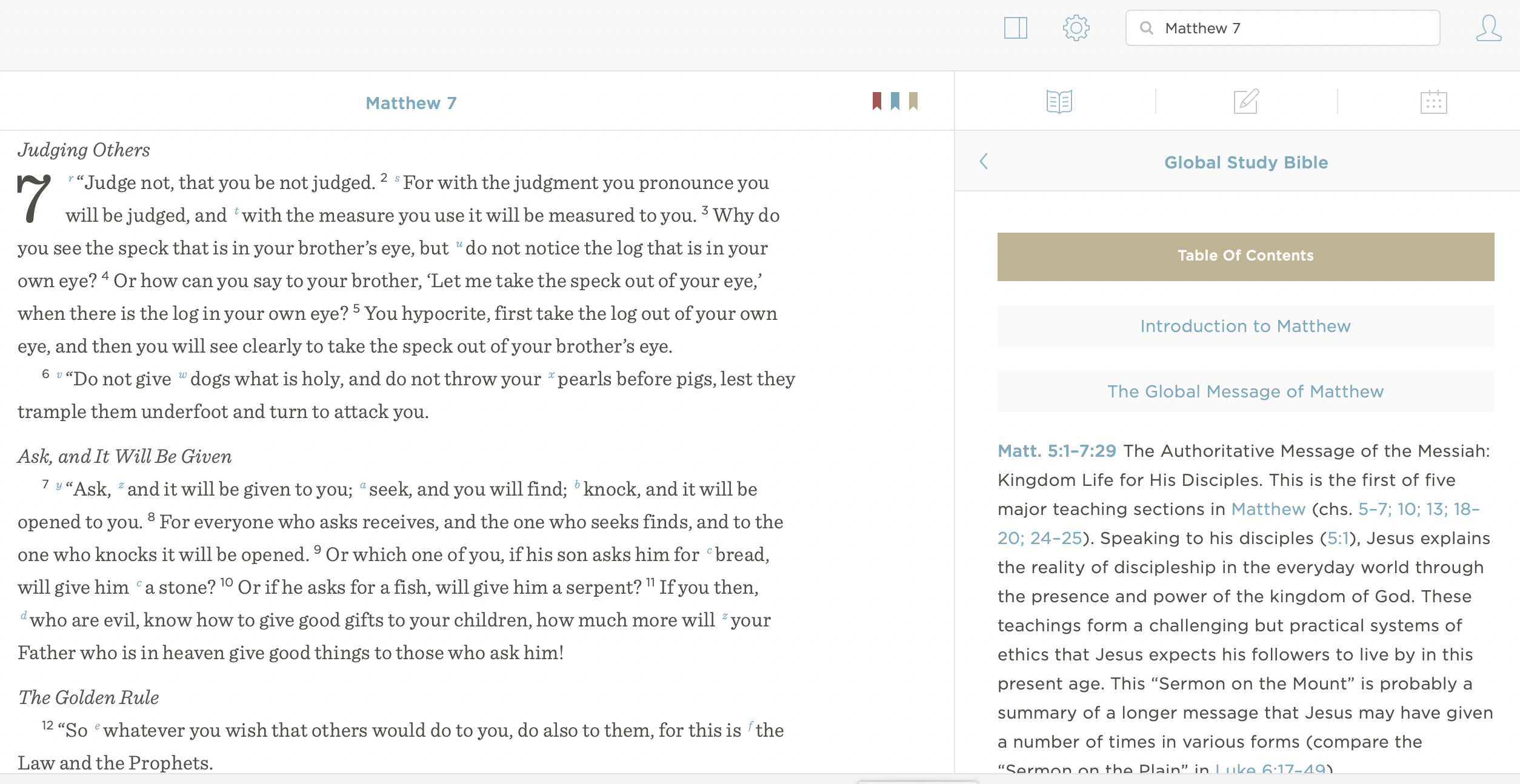The height and width of the screenshot is (784, 1520).
Task: Expand Introduction to Matthew
Action: tap(1245, 326)
